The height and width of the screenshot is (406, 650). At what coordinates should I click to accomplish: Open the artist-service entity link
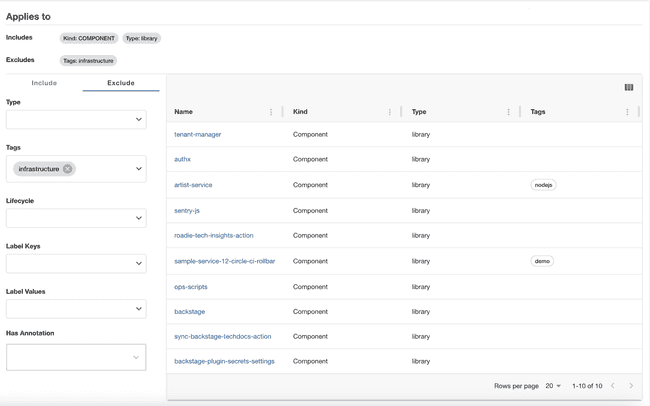point(193,185)
